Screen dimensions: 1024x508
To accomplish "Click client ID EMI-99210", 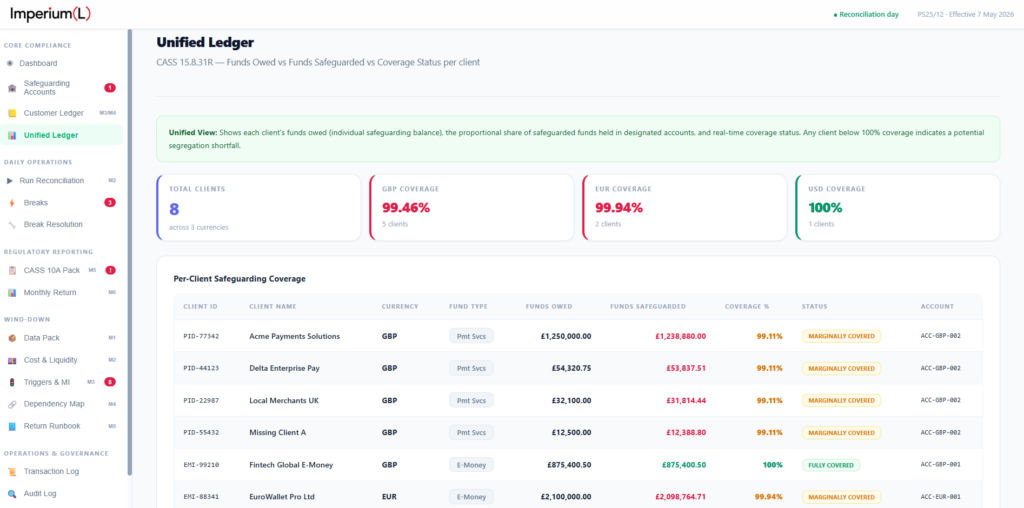I will pos(201,465).
